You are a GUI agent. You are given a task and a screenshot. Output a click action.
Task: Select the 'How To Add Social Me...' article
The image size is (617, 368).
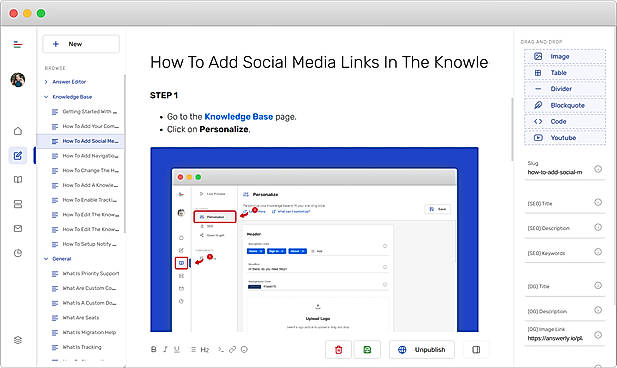[81, 141]
